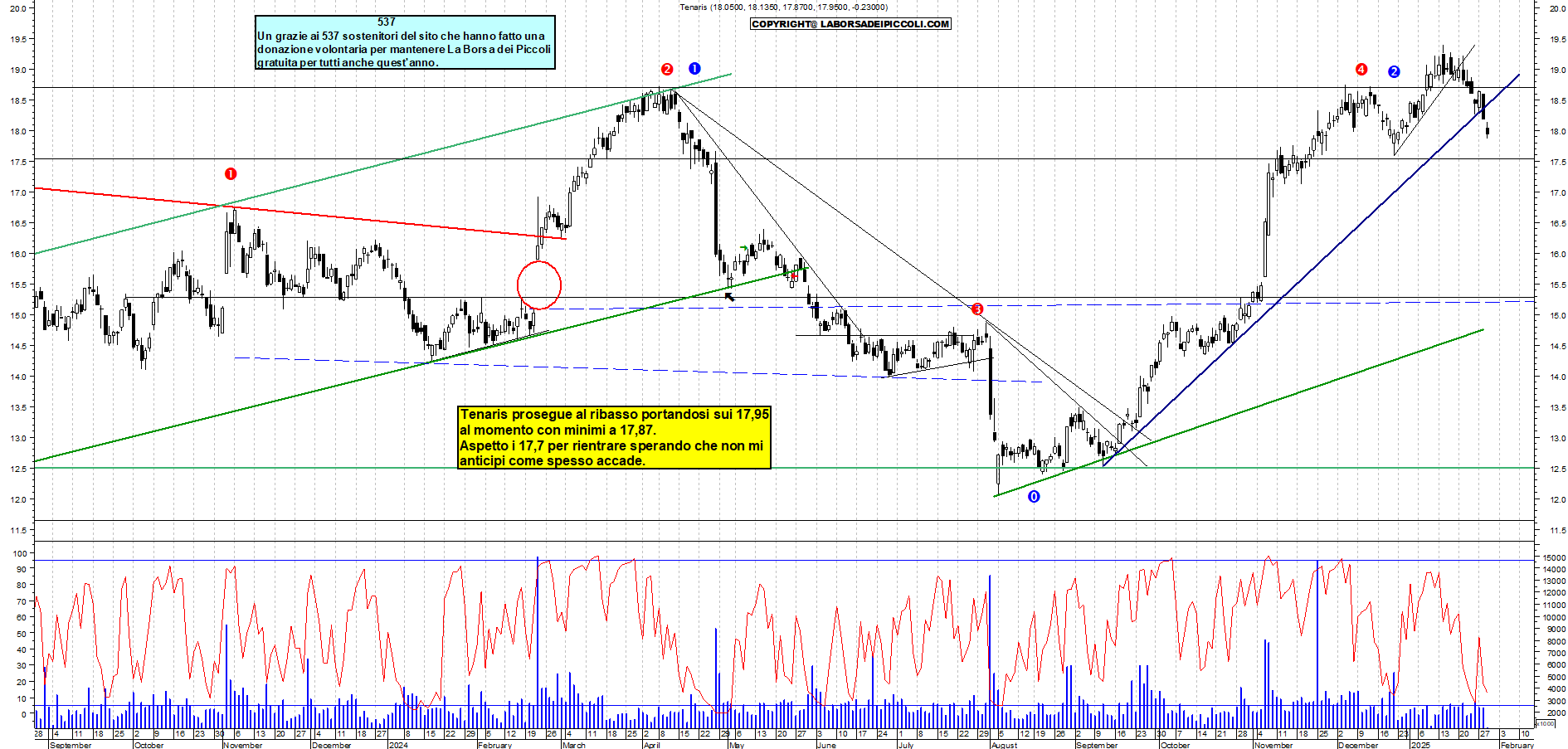
Task: Select the July label on the time axis
Action: coord(906,745)
